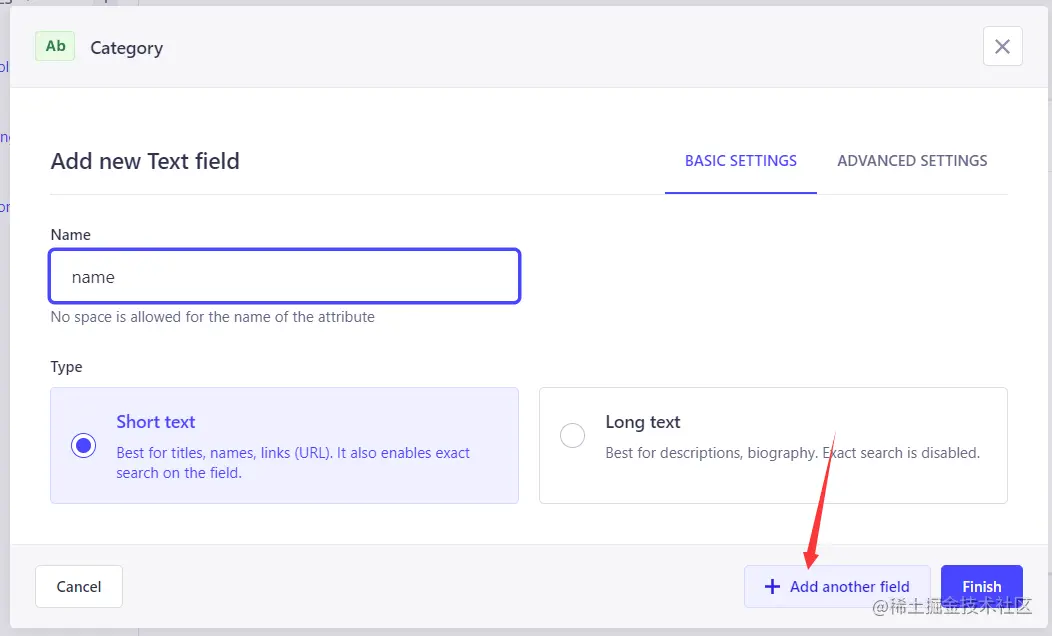
Task: Select the Long text radio button
Action: coord(572,437)
